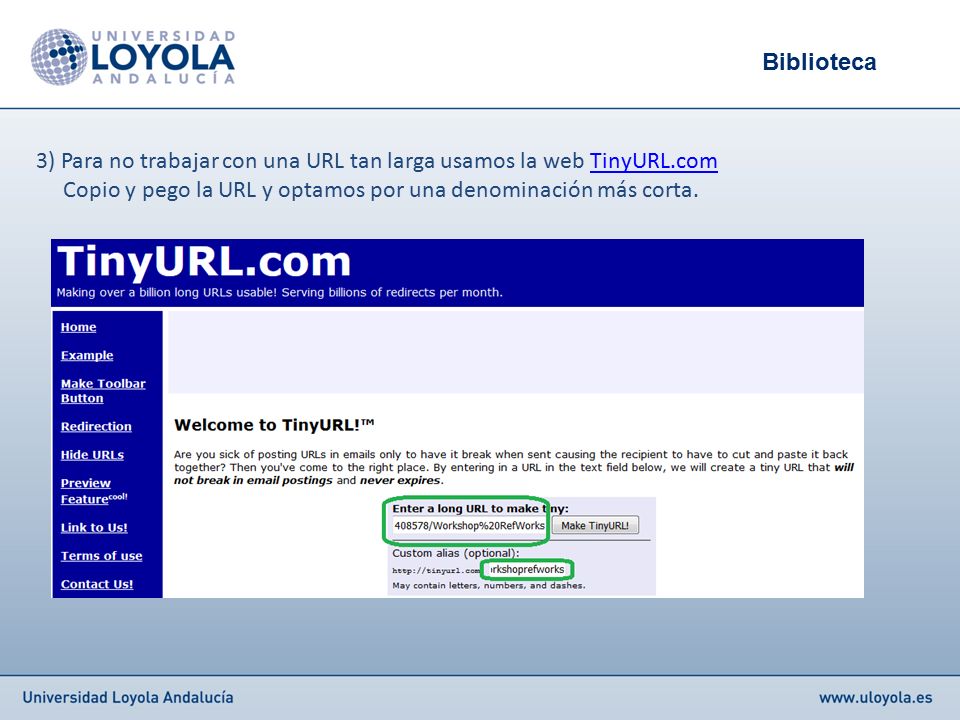Focus the custom alias input field
Screen dimensions: 960x720
527,569
